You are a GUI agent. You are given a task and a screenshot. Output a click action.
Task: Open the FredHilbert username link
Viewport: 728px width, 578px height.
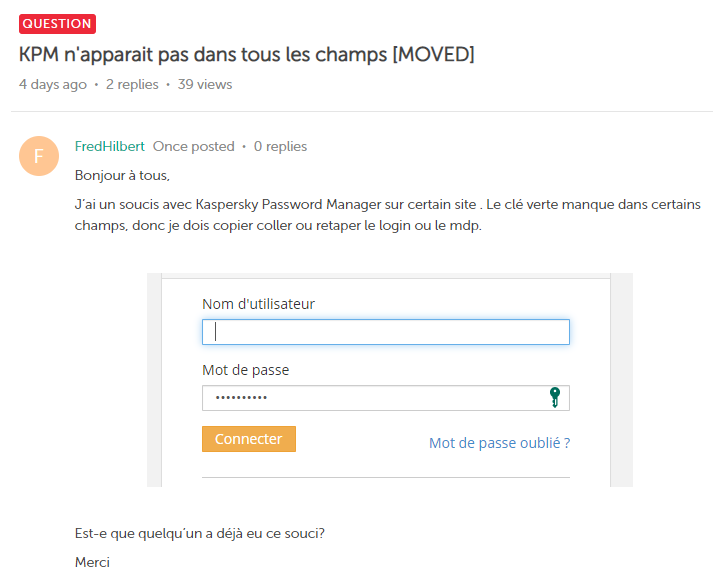click(x=110, y=146)
